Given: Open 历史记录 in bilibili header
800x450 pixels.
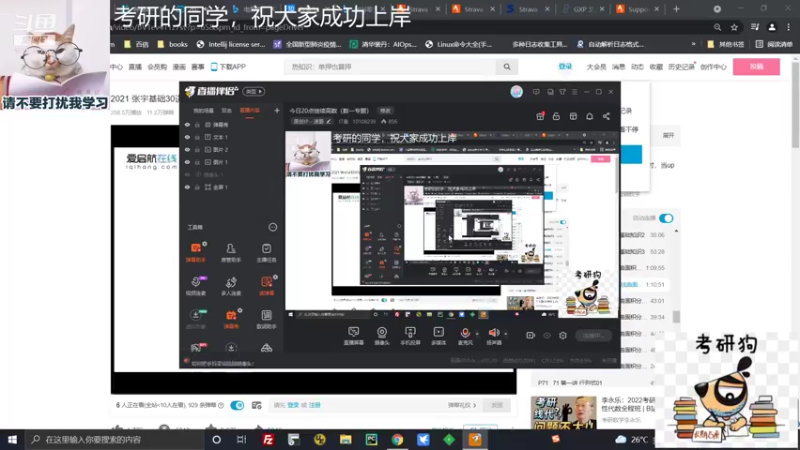Looking at the screenshot, I should point(681,67).
